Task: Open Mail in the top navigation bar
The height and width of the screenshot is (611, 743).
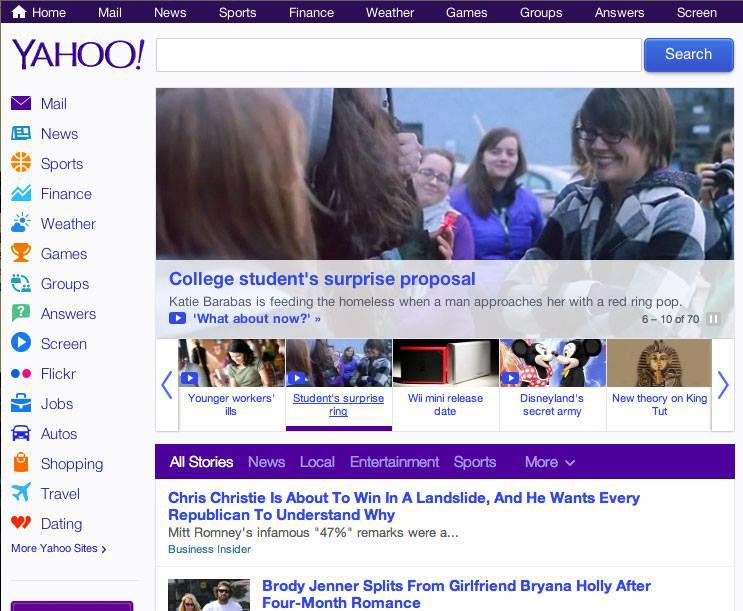Action: pyautogui.click(x=109, y=12)
